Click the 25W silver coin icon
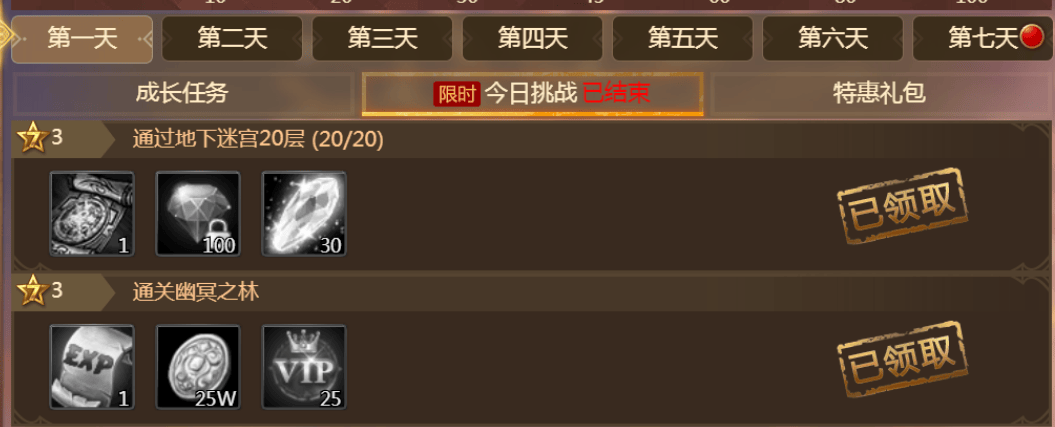1055x427 pixels. (x=198, y=367)
